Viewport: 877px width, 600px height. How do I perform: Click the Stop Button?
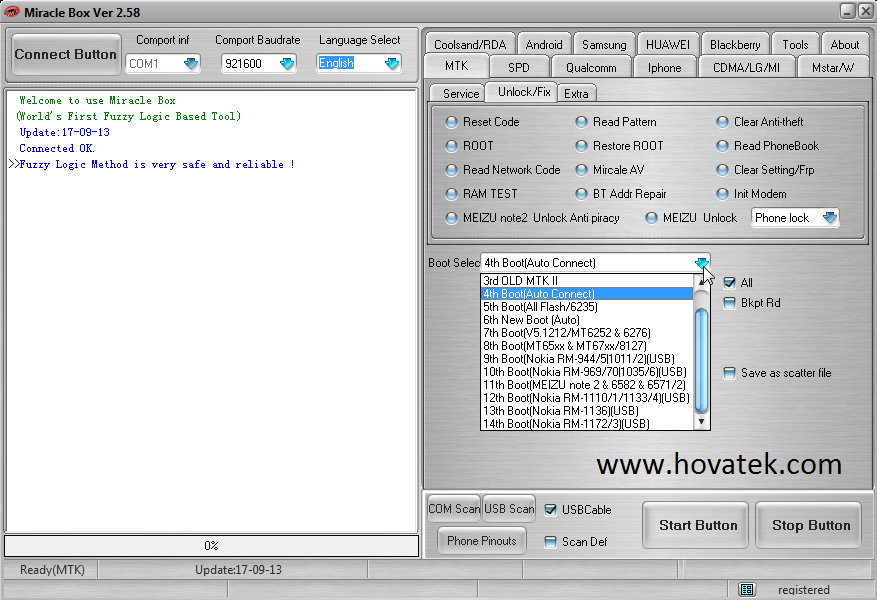(810, 525)
